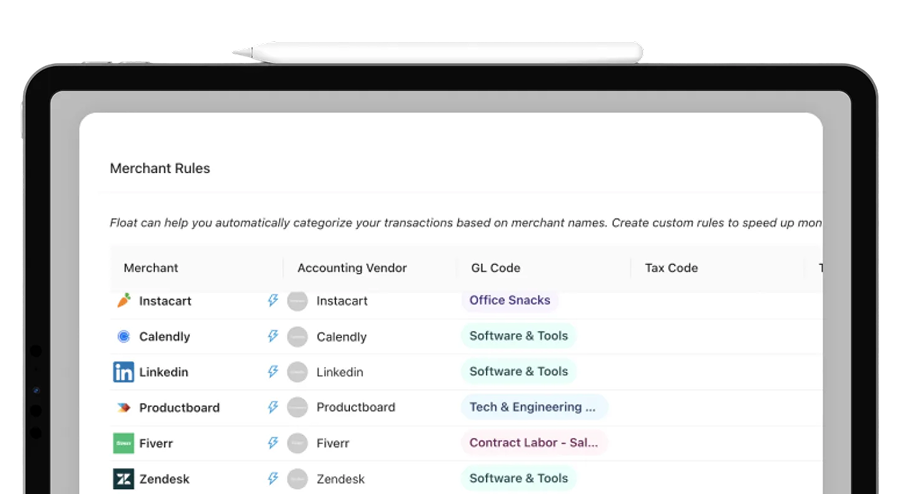Viewport: 911px width, 494px height.
Task: Click the Float categorization description text
Action: pyautogui.click(x=465, y=223)
